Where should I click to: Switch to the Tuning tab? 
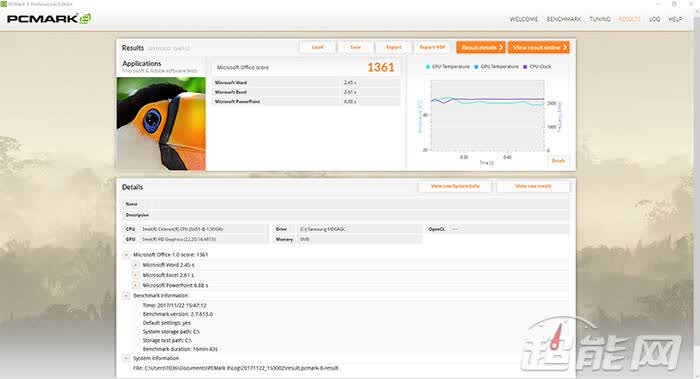point(600,19)
